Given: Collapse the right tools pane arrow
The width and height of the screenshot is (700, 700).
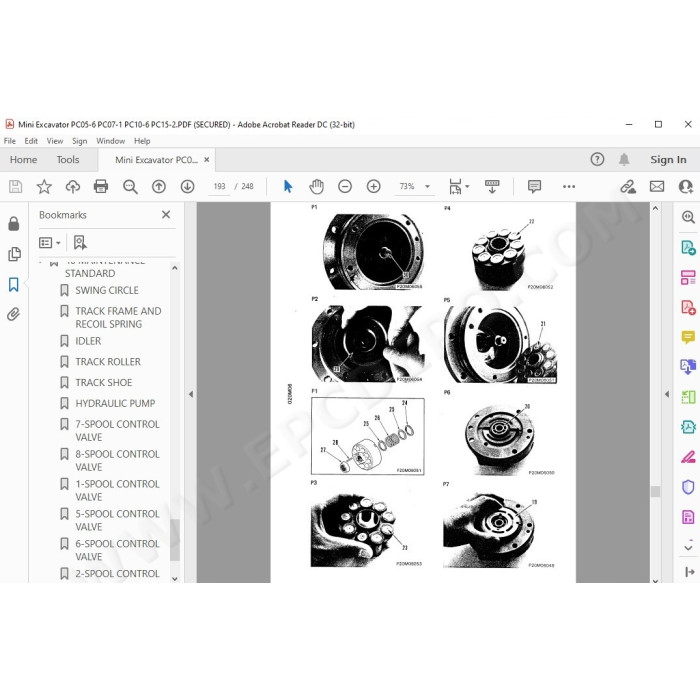Looking at the screenshot, I should pos(667,394).
